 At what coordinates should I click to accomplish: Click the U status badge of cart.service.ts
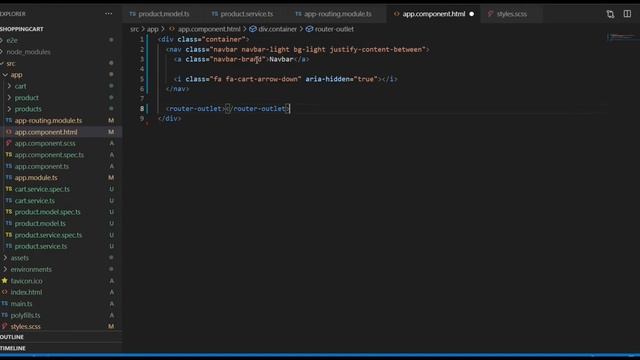tap(111, 200)
